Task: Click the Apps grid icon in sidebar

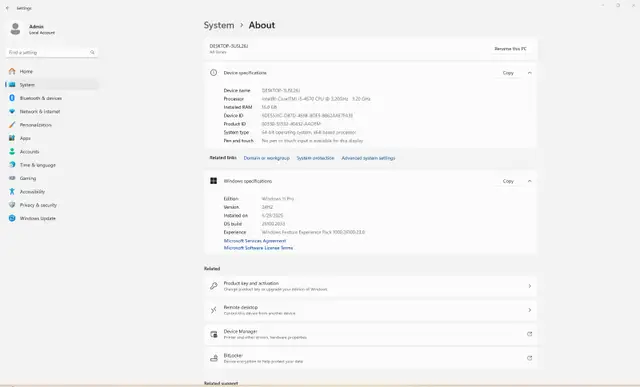Action: (x=12, y=138)
